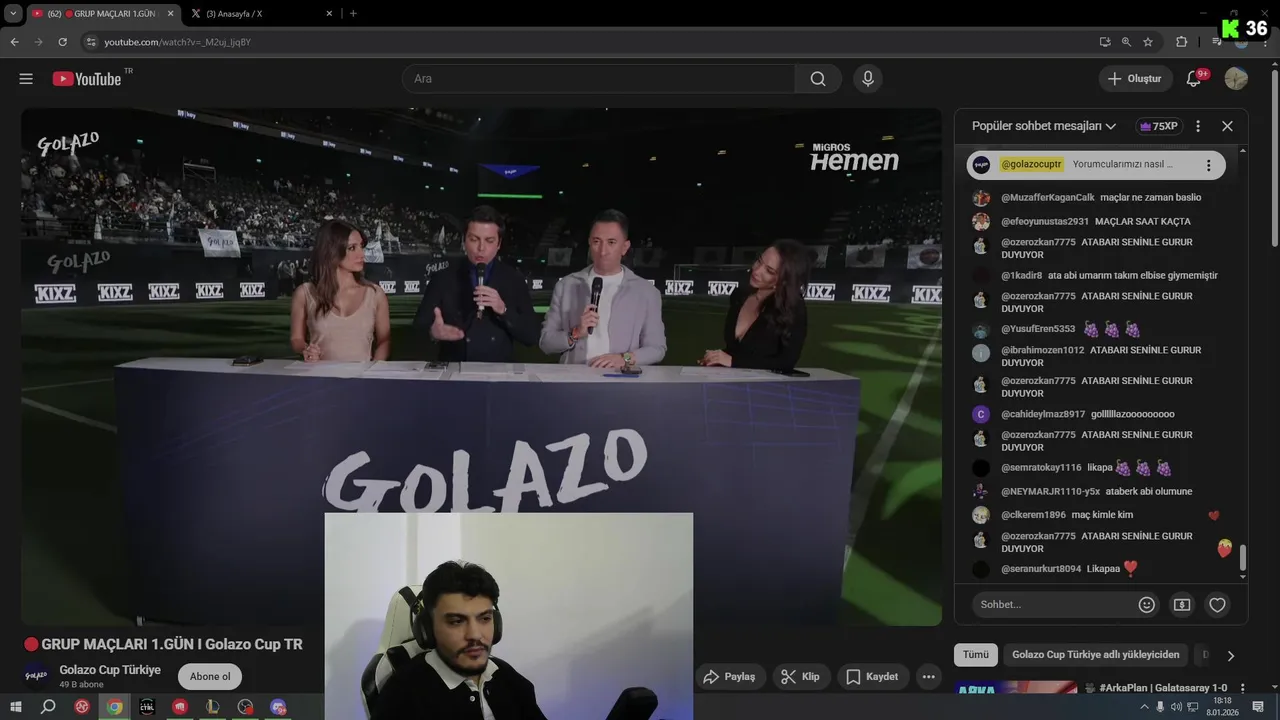Open more actions three-dot menu below video
Image resolution: width=1280 pixels, height=720 pixels.
(929, 677)
